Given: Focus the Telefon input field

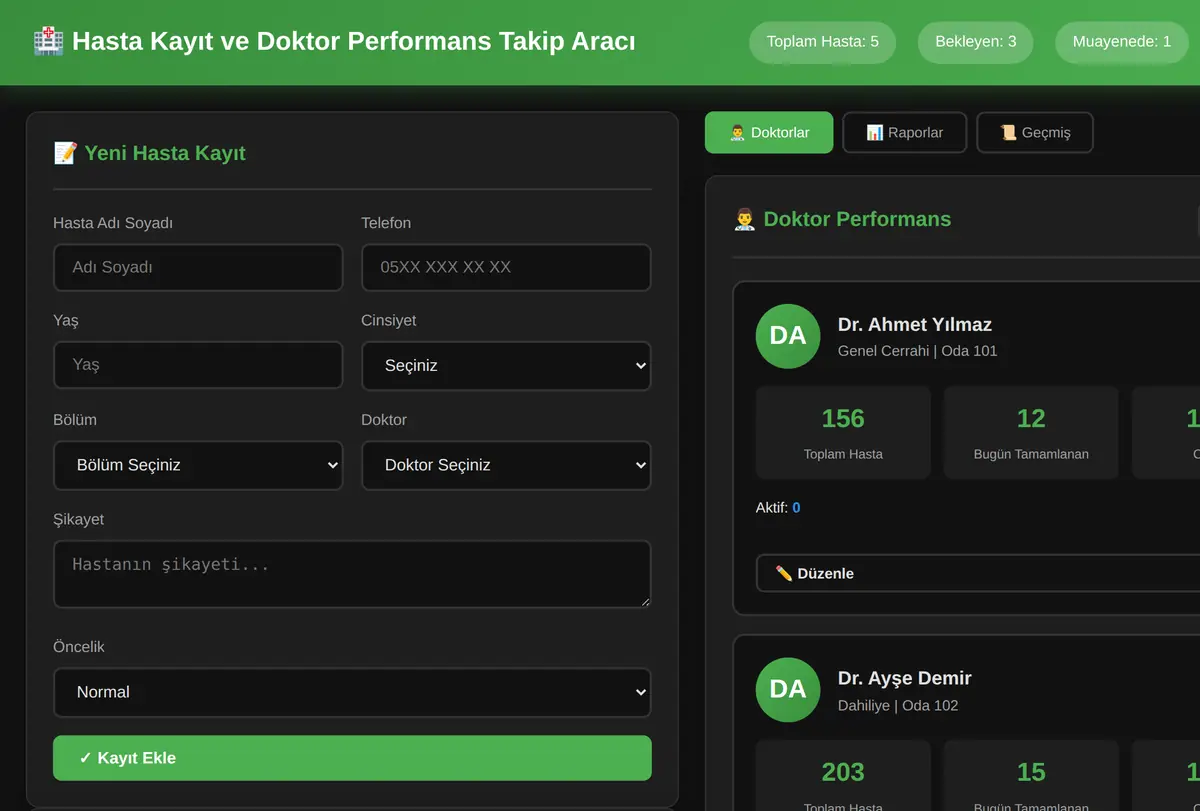Looking at the screenshot, I should click(x=506, y=268).
